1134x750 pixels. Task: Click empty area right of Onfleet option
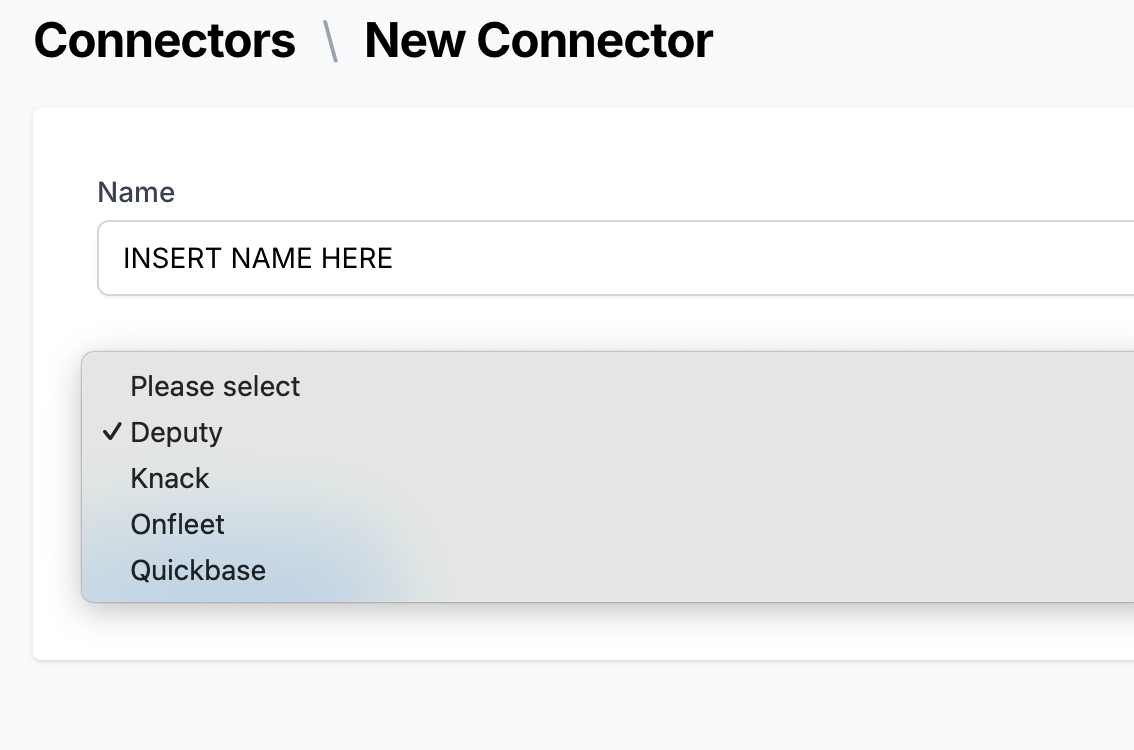(651, 524)
